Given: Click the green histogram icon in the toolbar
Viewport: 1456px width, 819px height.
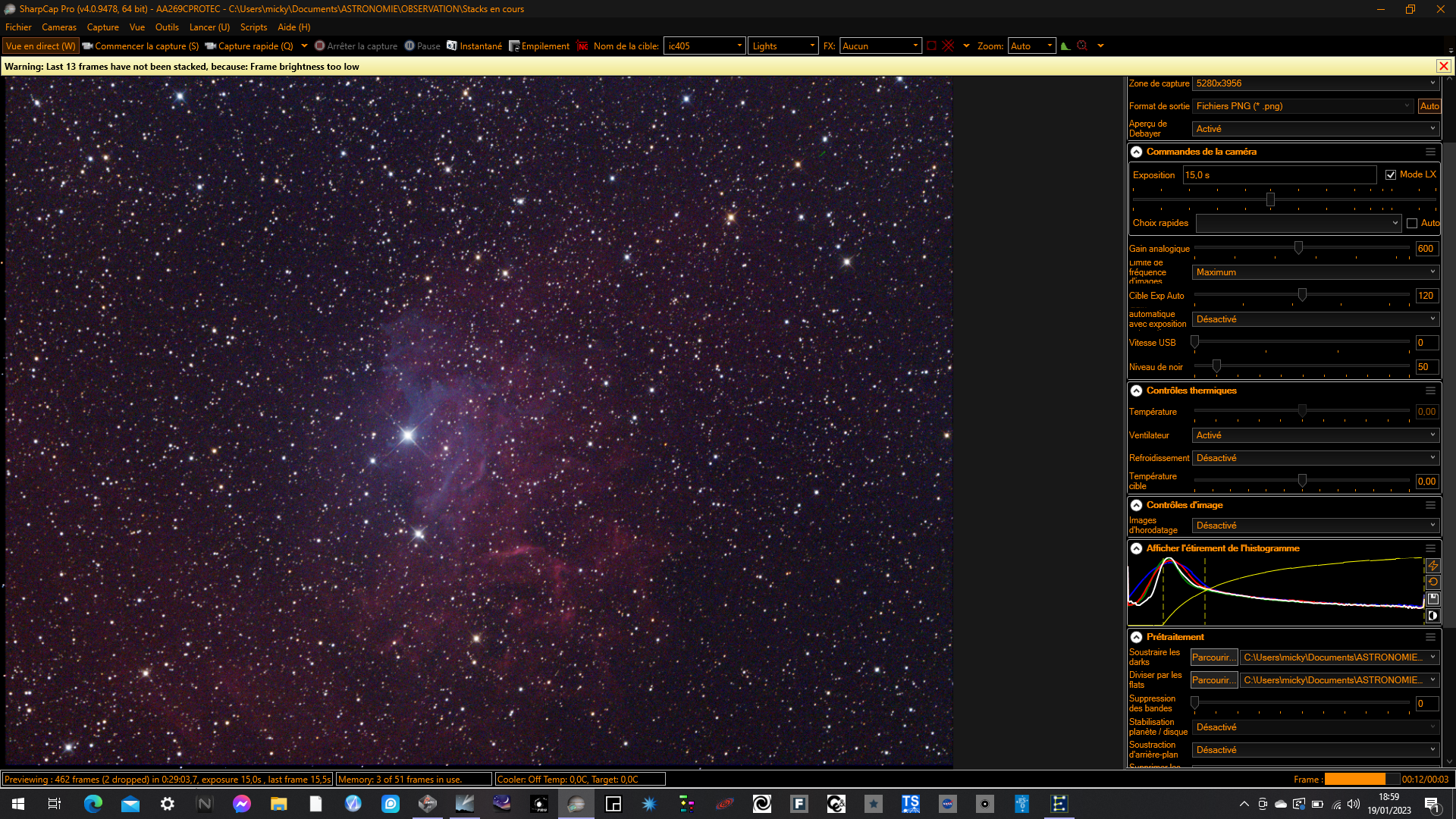Looking at the screenshot, I should [x=1065, y=46].
